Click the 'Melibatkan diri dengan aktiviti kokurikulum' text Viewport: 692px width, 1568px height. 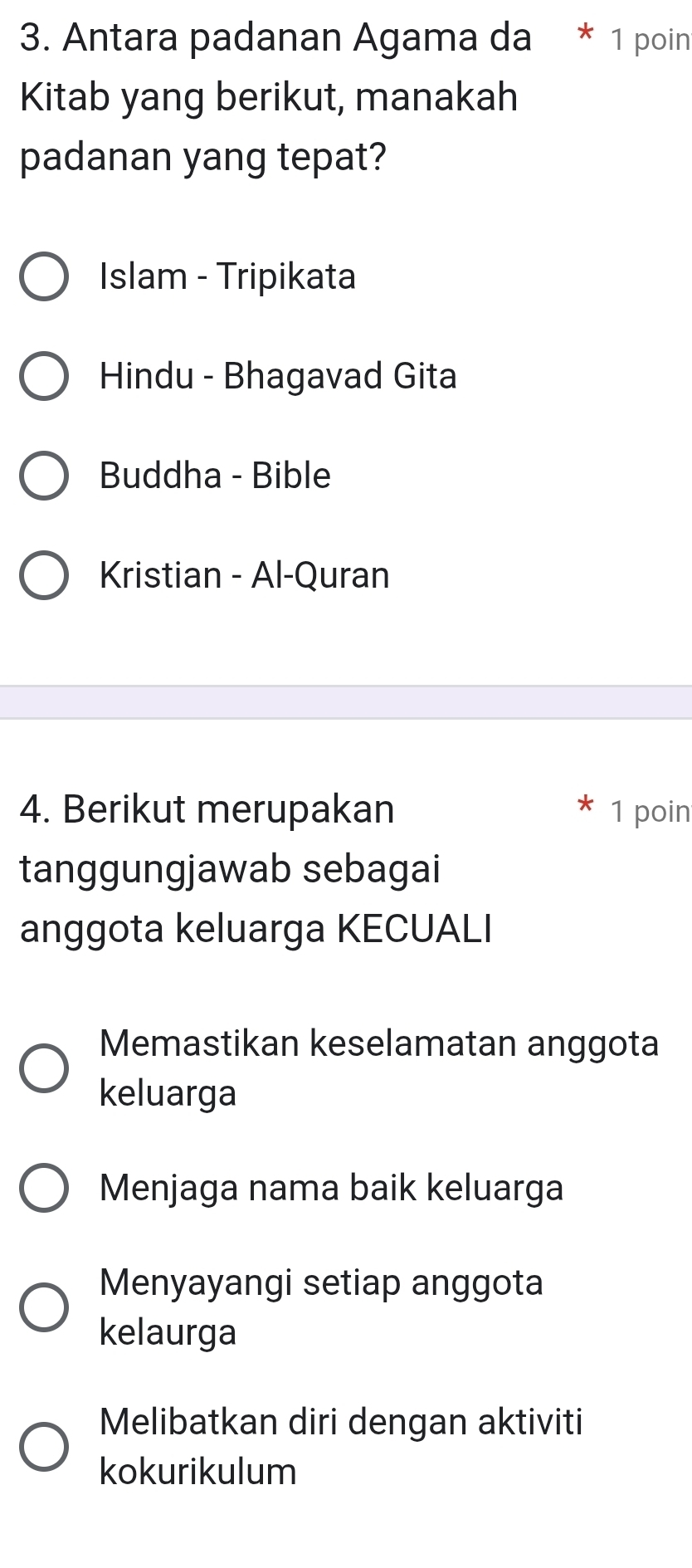[x=341, y=1447]
